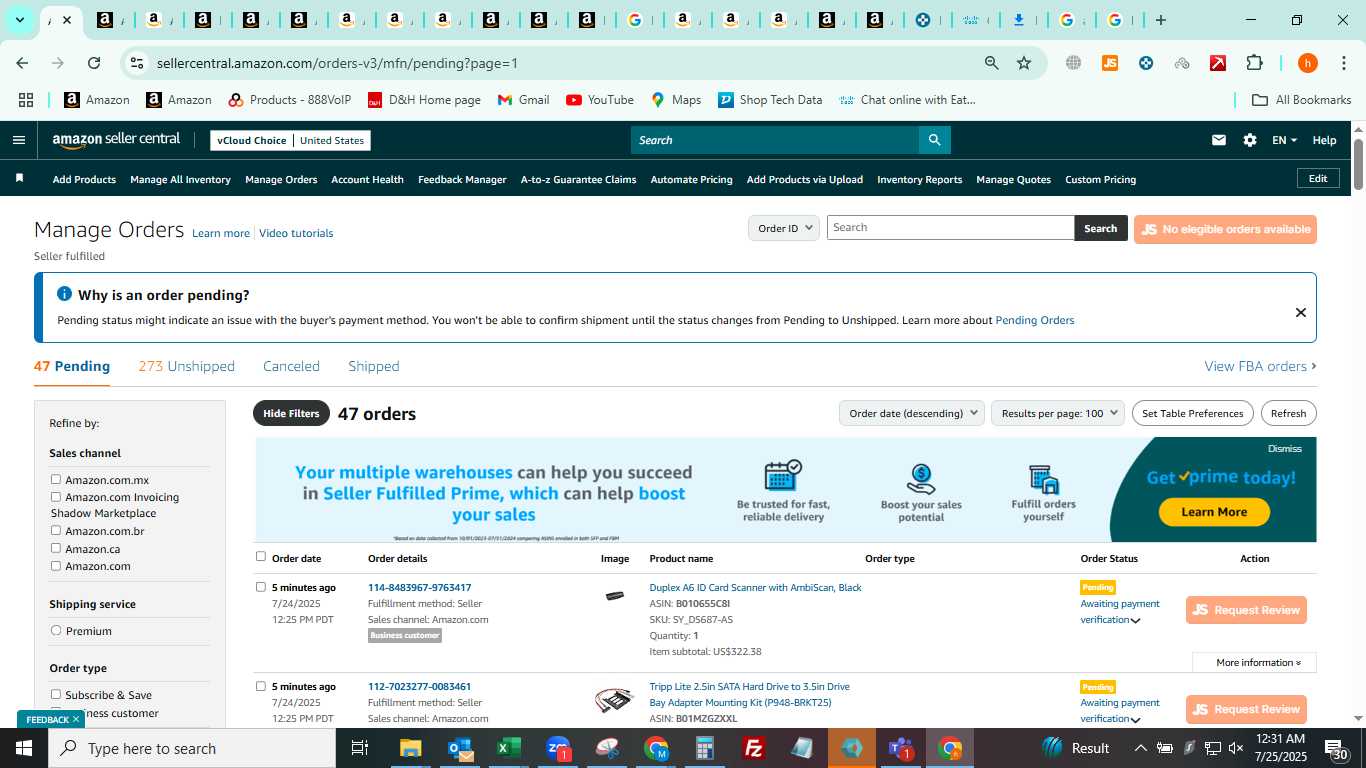The image size is (1366, 768).
Task: Open the orange JS extension icon
Action: point(1109,63)
